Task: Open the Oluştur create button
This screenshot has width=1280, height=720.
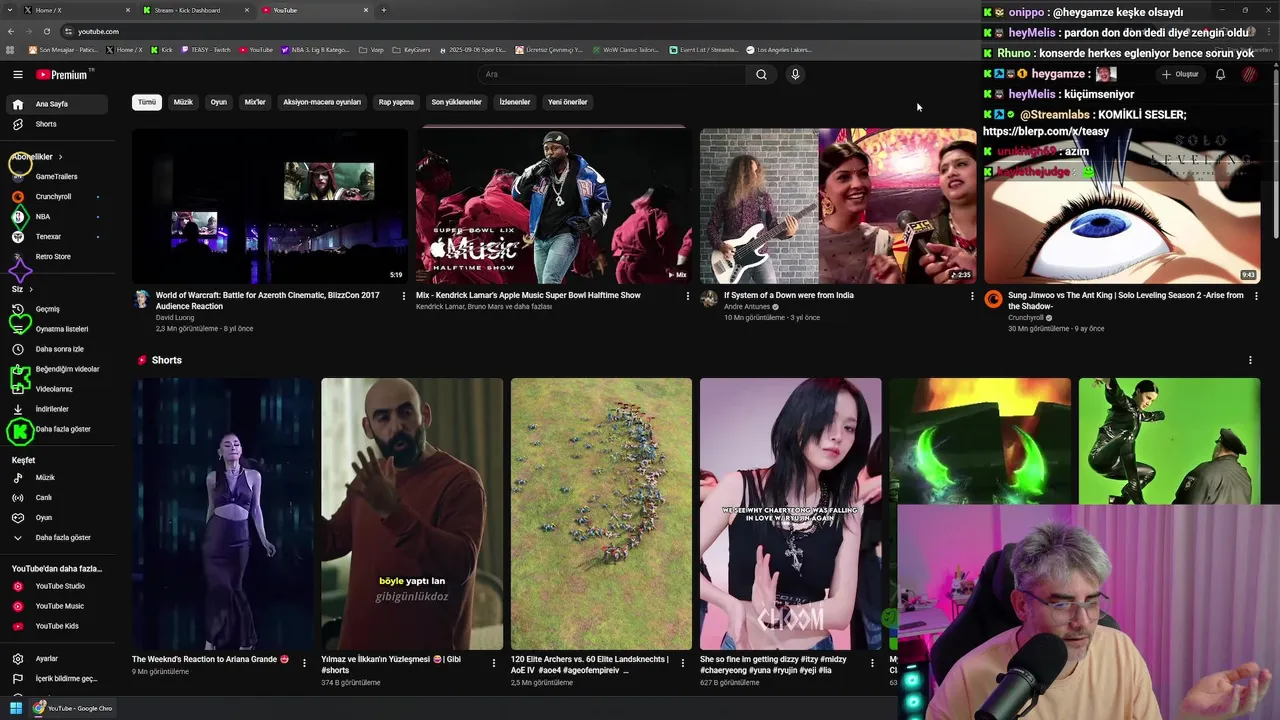Action: (x=1180, y=74)
